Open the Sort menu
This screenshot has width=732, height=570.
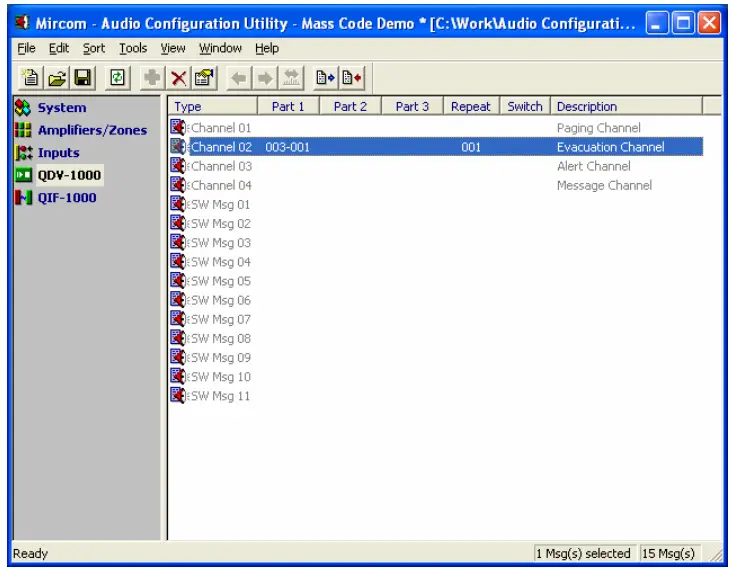[94, 48]
